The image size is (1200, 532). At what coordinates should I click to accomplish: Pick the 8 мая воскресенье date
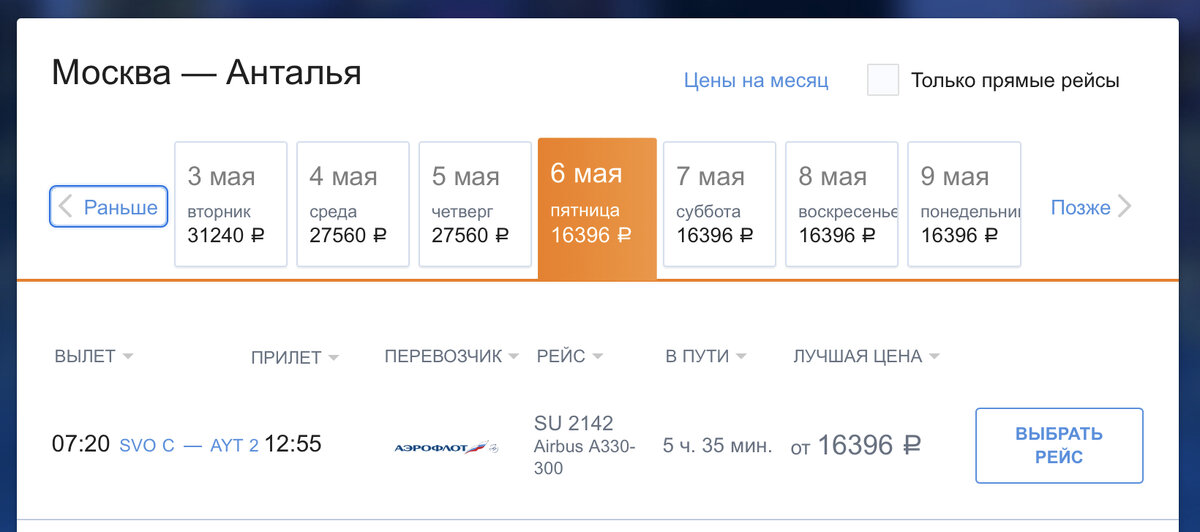[841, 205]
